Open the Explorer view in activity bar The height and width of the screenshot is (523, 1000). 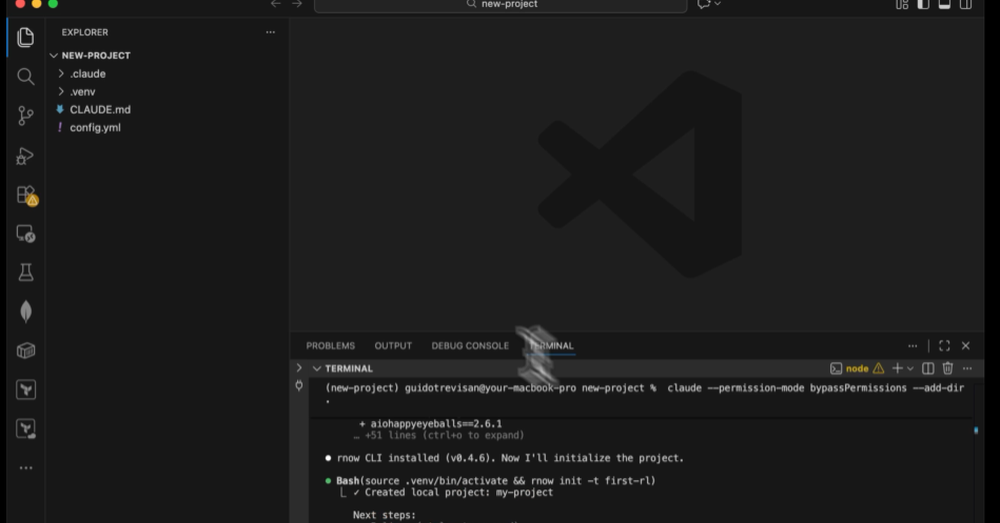26,38
